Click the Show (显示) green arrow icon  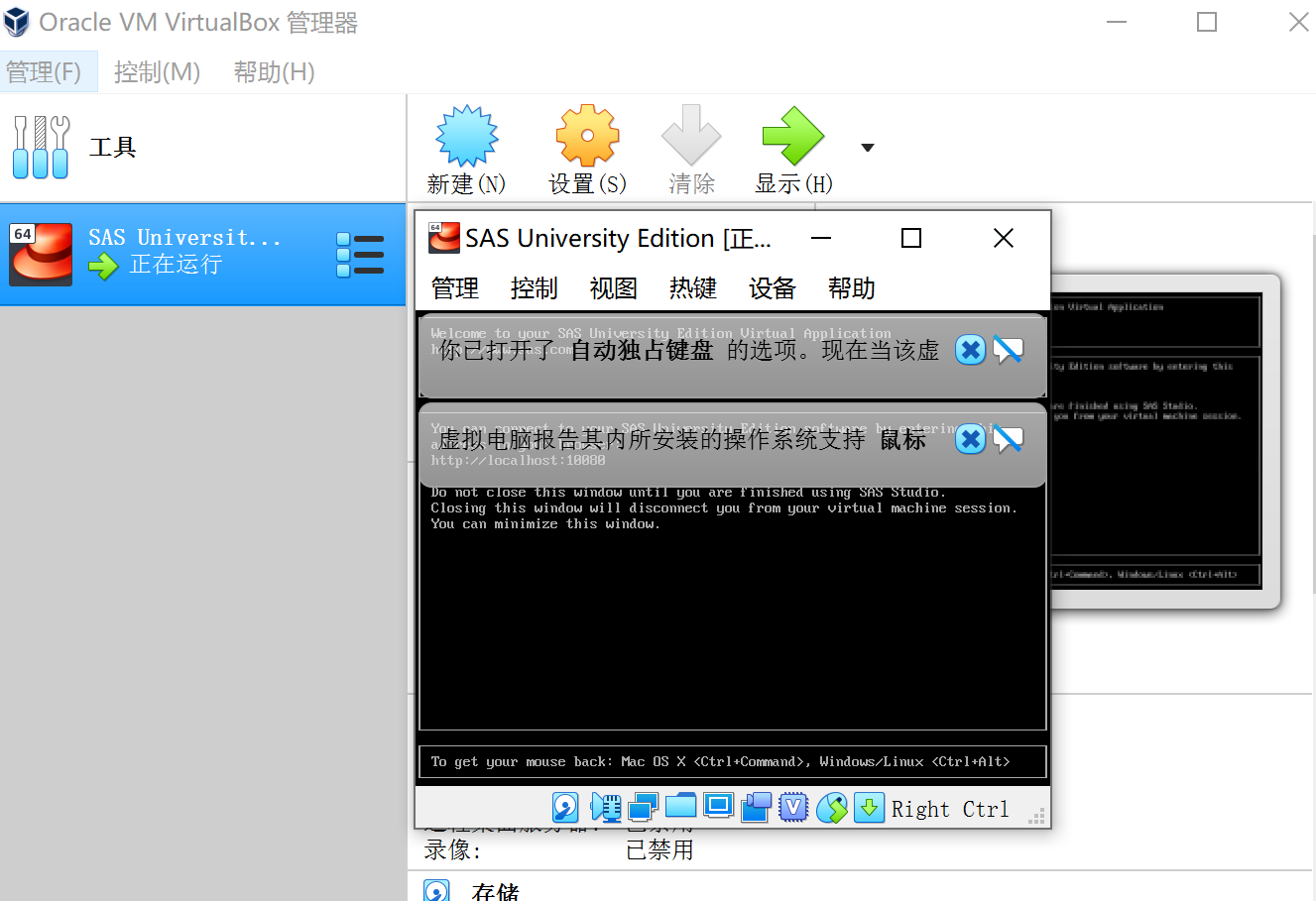(x=793, y=136)
